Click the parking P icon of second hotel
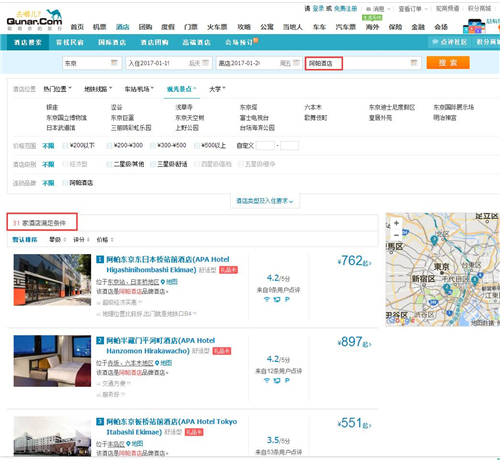 pyautogui.click(x=287, y=381)
